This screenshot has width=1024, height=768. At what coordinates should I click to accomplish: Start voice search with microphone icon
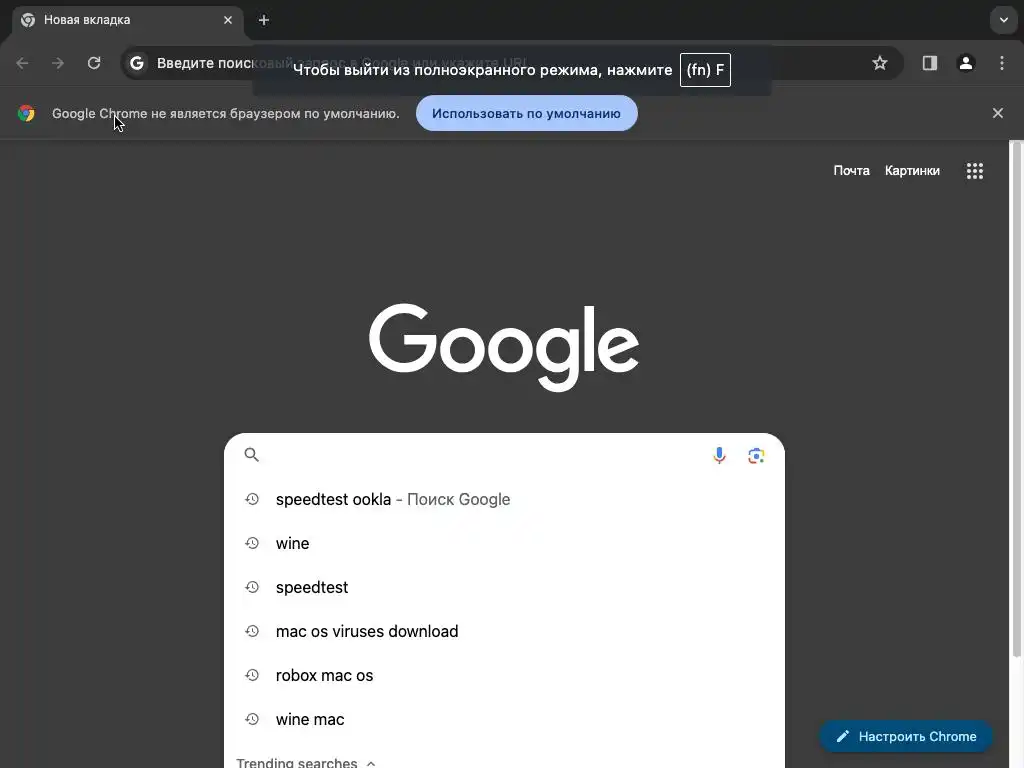point(719,455)
